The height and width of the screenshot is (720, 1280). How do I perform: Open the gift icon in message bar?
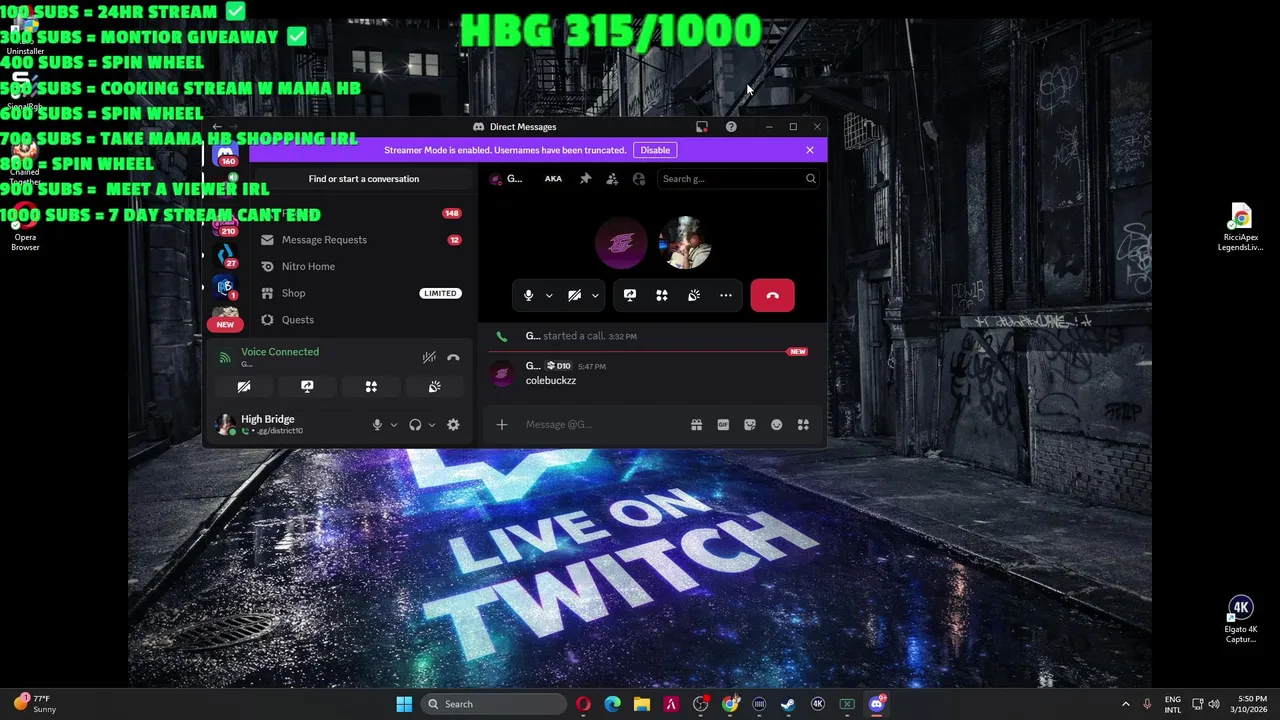point(696,425)
